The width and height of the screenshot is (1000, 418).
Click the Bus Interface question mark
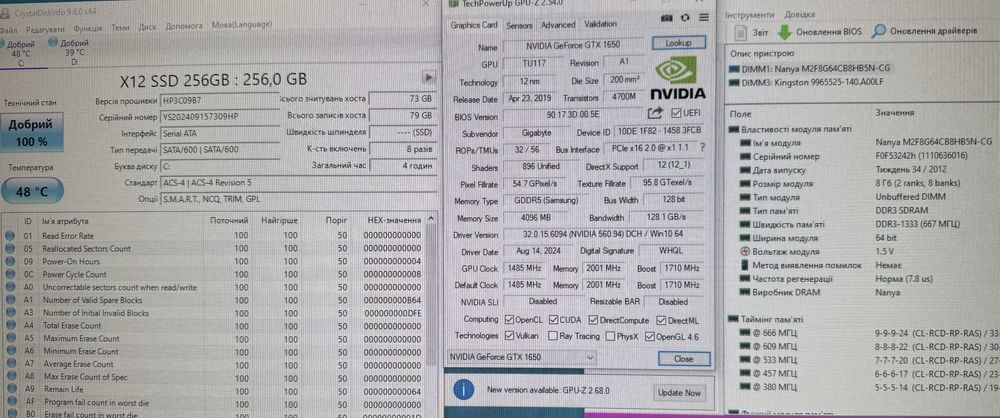tap(703, 147)
